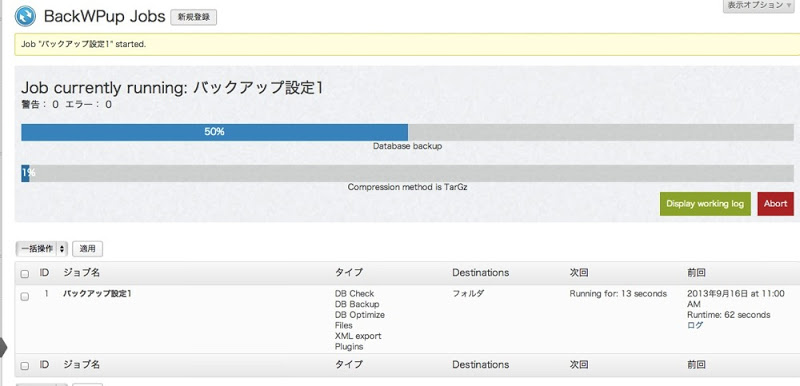Click the 'DB Optimize' type entry

pyautogui.click(x=360, y=315)
